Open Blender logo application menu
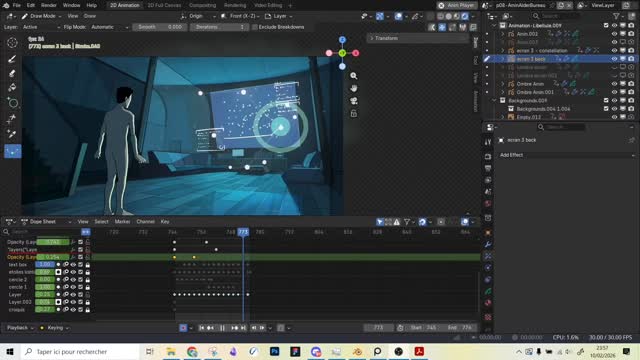640x360 pixels. pyautogui.click(x=6, y=5)
